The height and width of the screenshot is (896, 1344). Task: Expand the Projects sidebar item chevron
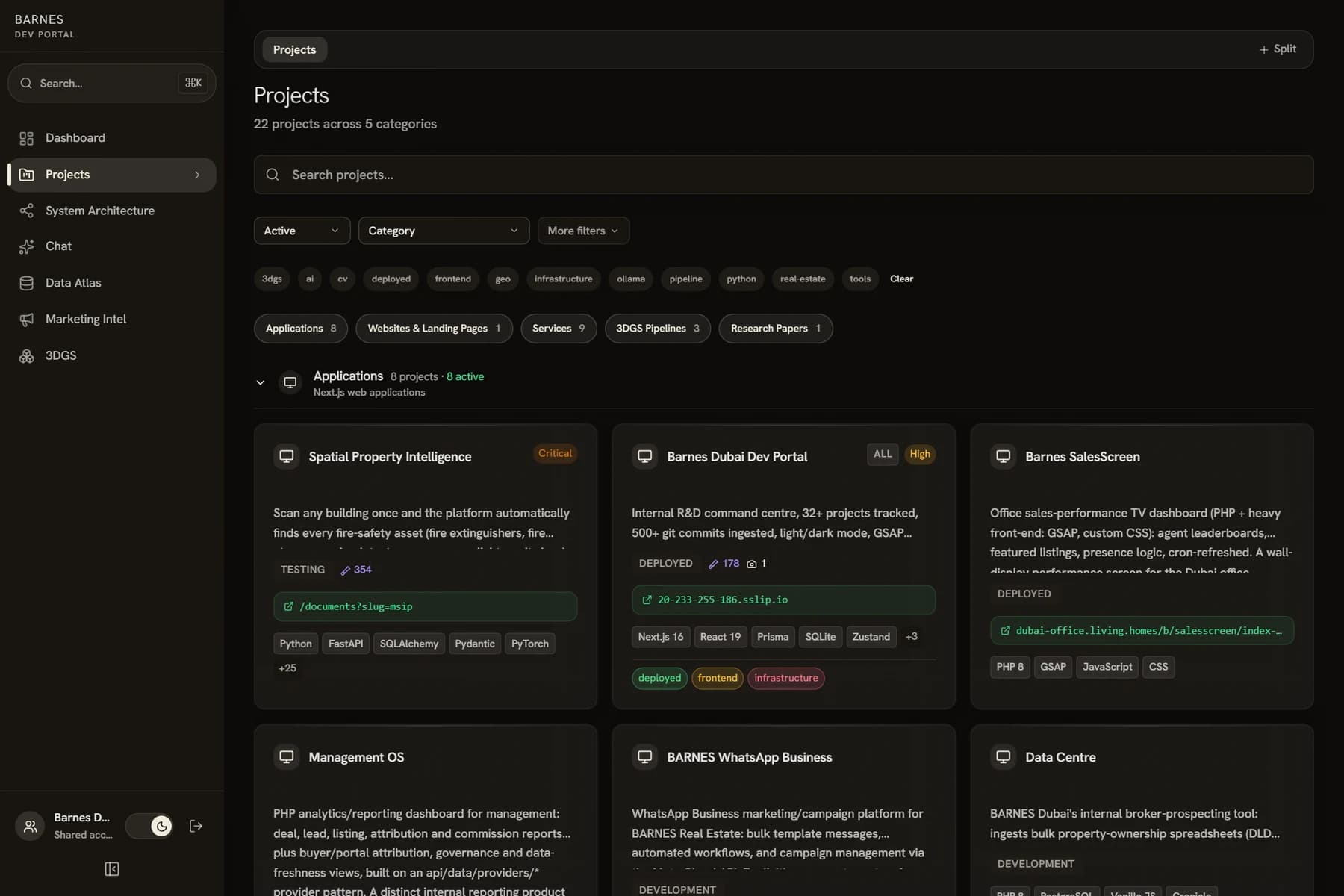tap(197, 175)
